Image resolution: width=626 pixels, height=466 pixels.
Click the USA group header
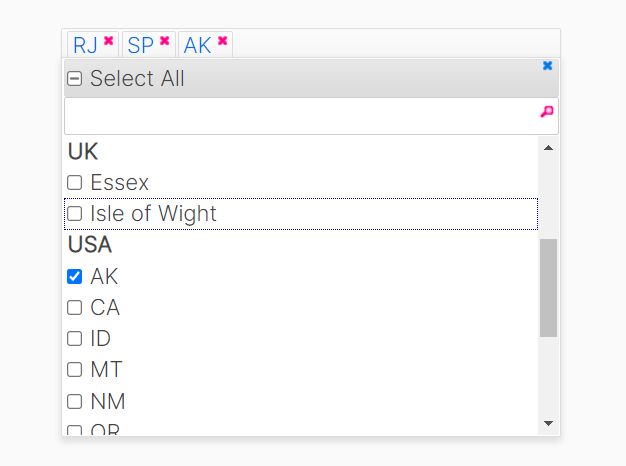pos(90,244)
